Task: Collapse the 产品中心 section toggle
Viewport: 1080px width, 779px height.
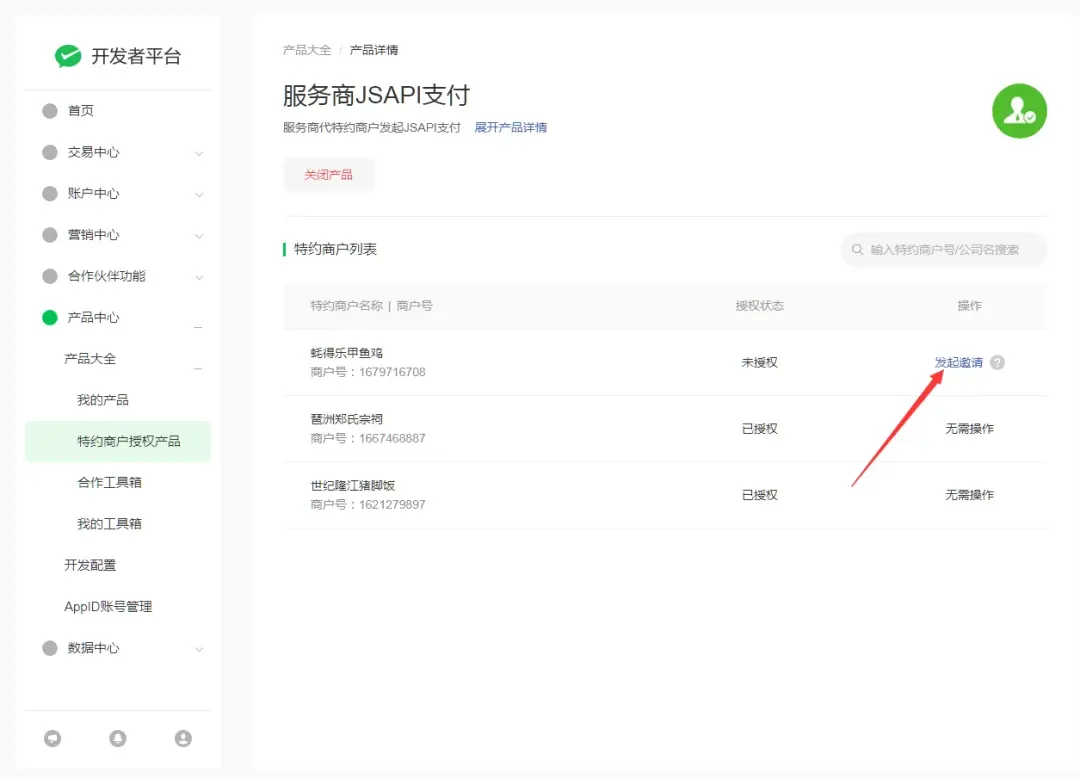Action: coord(198,327)
